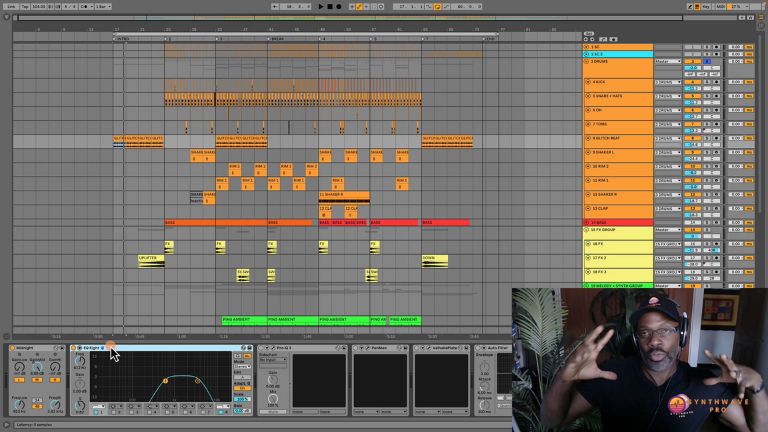Open EQ Eight Stereo mode dropdown
This screenshot has height=432, width=768.
[x=242, y=366]
